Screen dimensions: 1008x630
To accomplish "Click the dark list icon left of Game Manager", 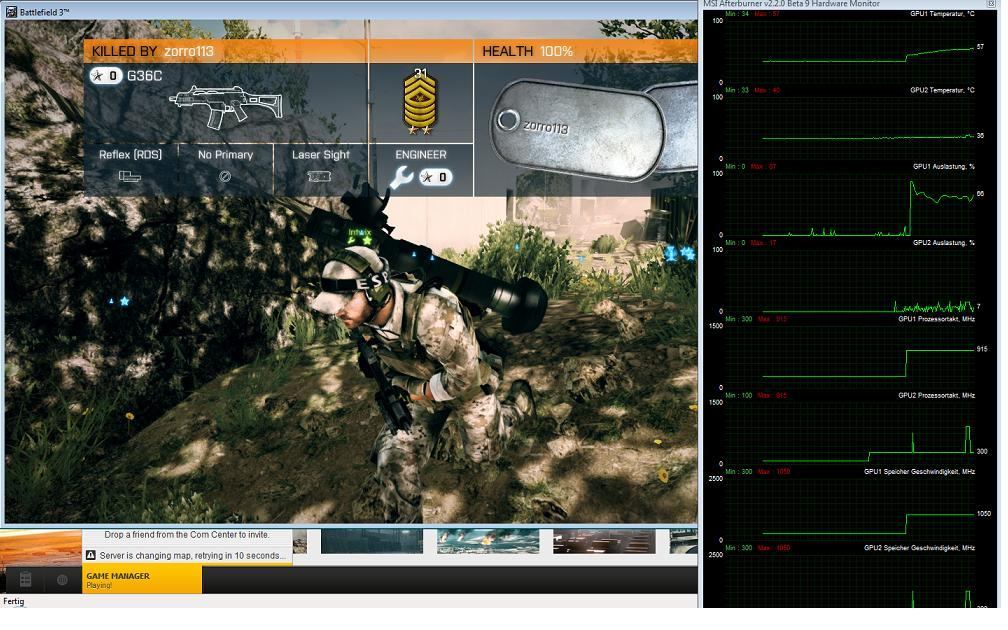I will coord(25,580).
